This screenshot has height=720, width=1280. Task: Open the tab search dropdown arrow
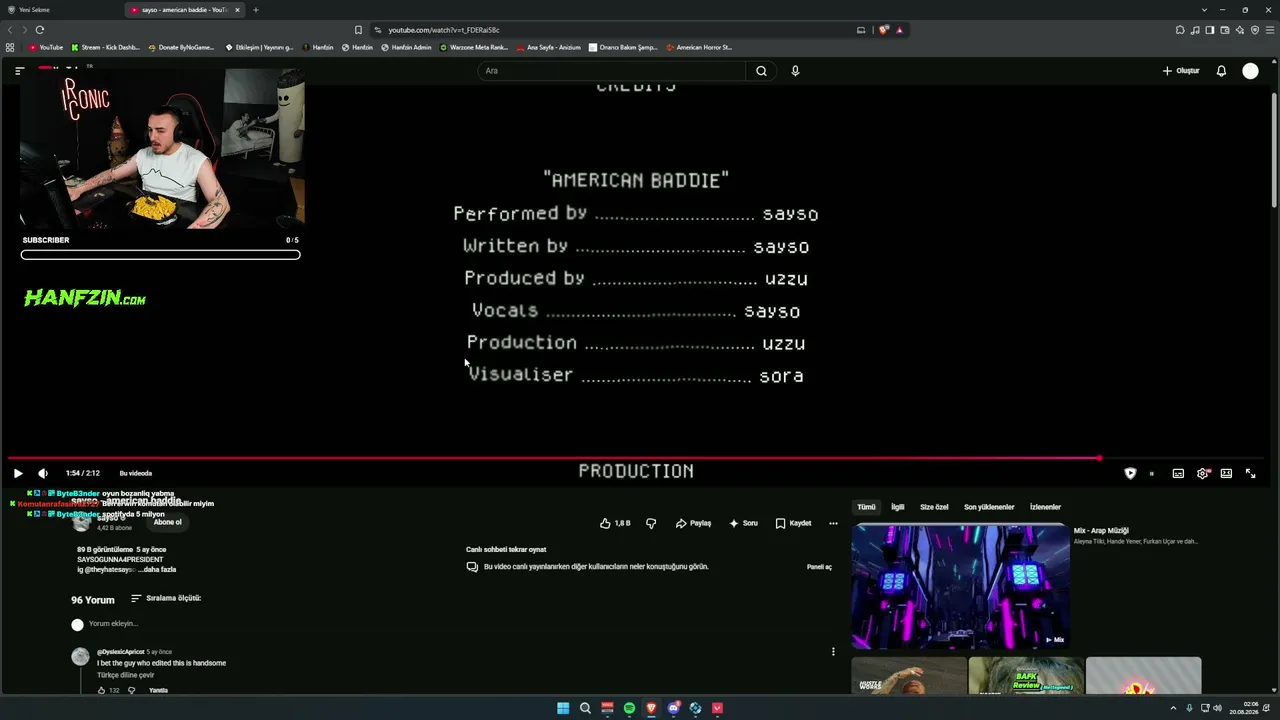click(x=1205, y=10)
